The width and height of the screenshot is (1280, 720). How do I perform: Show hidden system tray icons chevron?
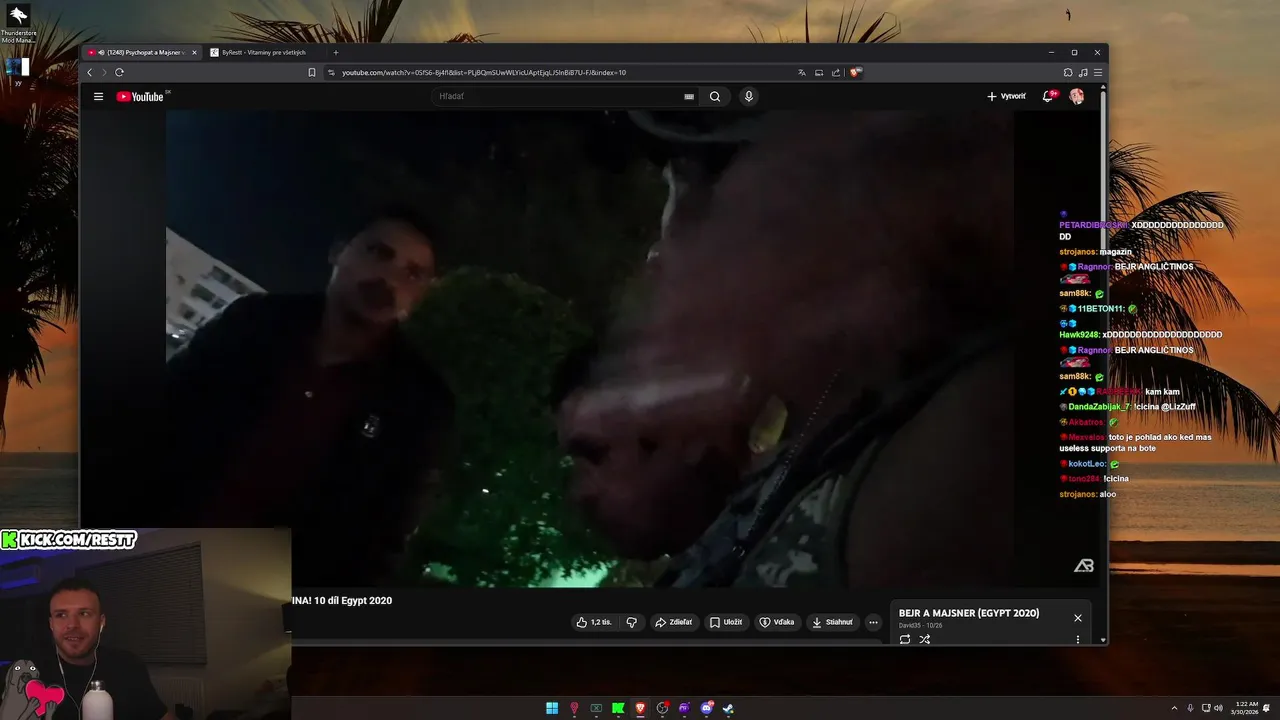click(1174, 708)
